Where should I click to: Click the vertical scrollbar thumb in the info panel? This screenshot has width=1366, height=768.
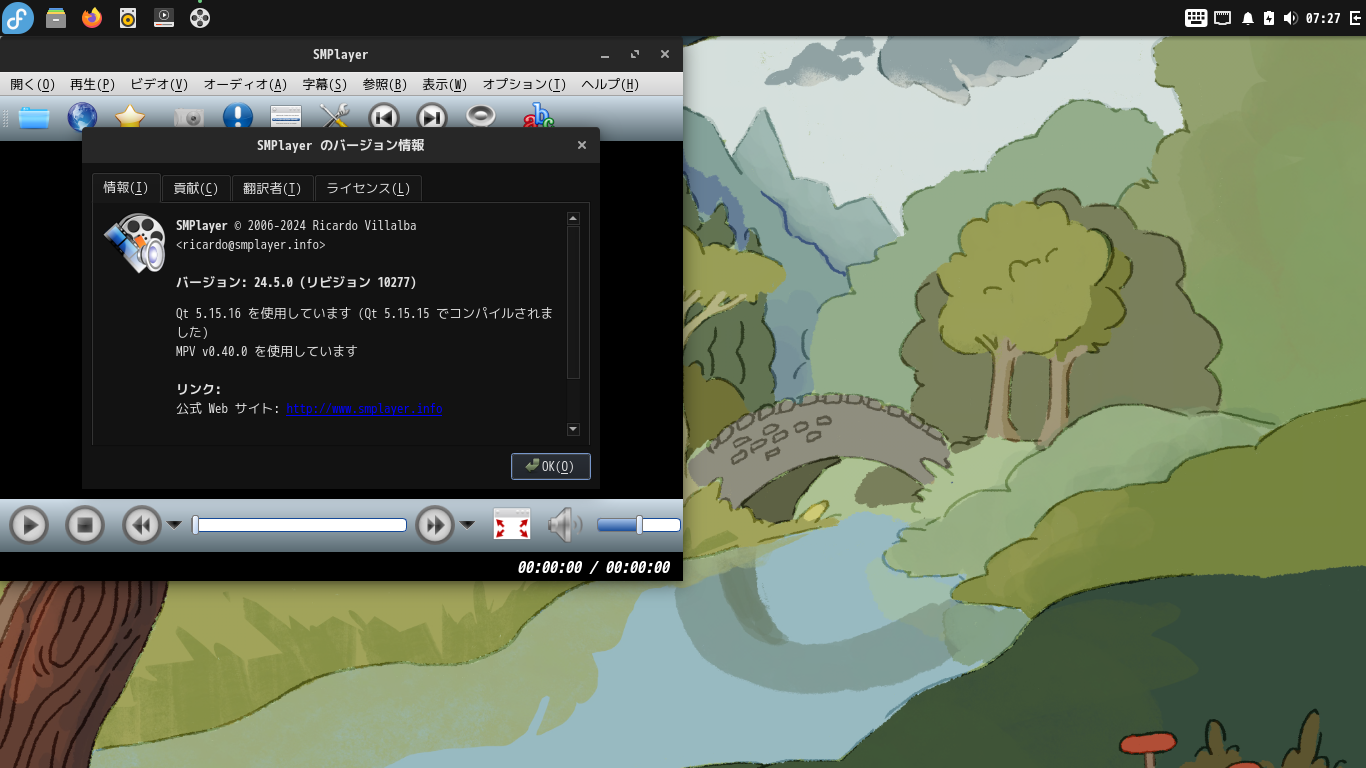(573, 302)
